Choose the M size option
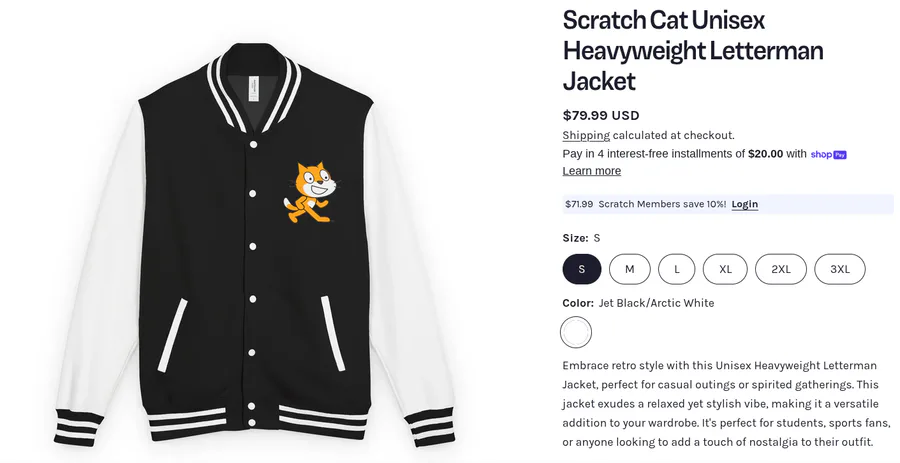The image size is (900, 463). pyautogui.click(x=630, y=269)
